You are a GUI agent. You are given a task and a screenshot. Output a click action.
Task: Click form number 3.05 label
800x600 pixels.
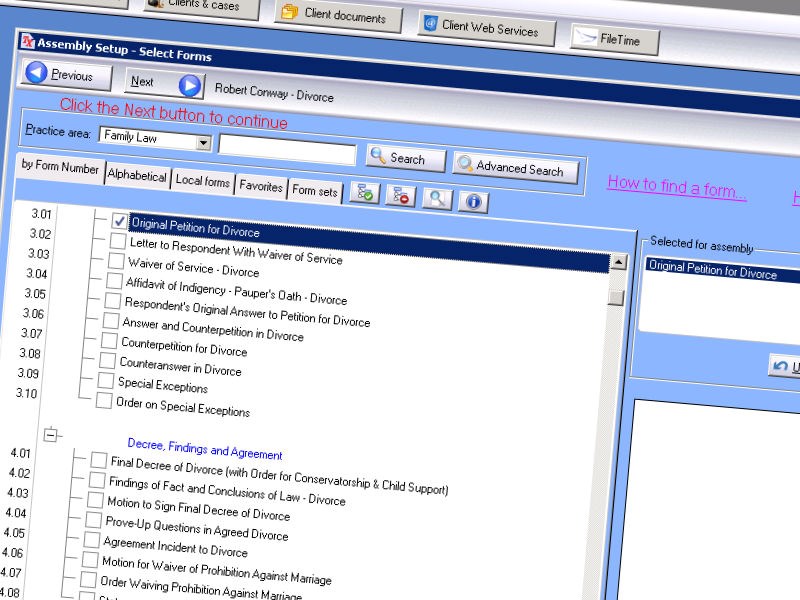coord(35,294)
